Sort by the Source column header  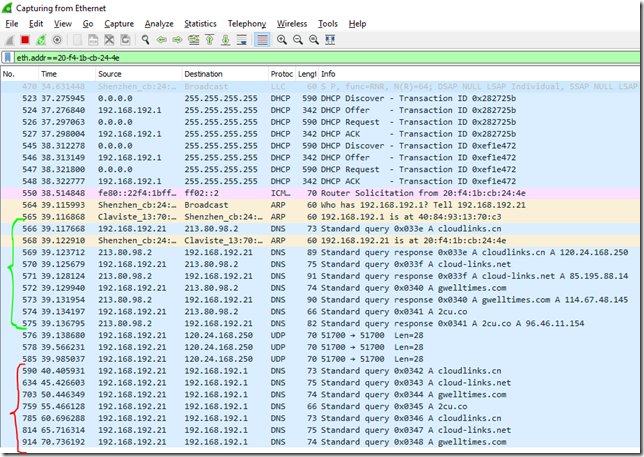[139, 74]
